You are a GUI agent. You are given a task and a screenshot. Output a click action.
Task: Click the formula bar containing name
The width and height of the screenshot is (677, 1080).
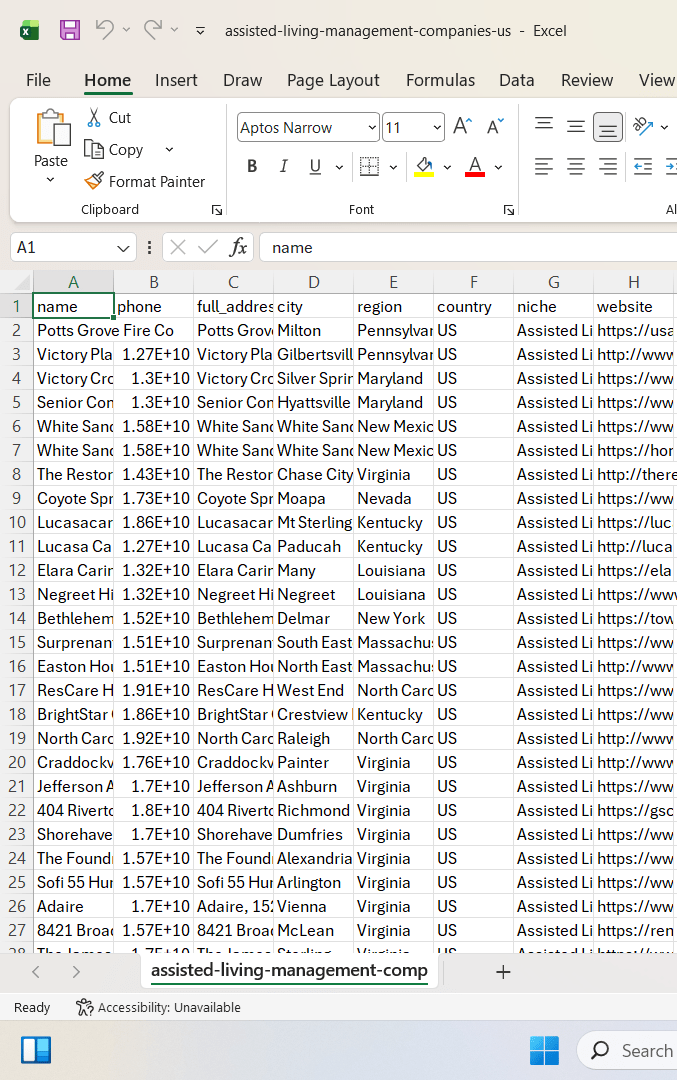468,247
